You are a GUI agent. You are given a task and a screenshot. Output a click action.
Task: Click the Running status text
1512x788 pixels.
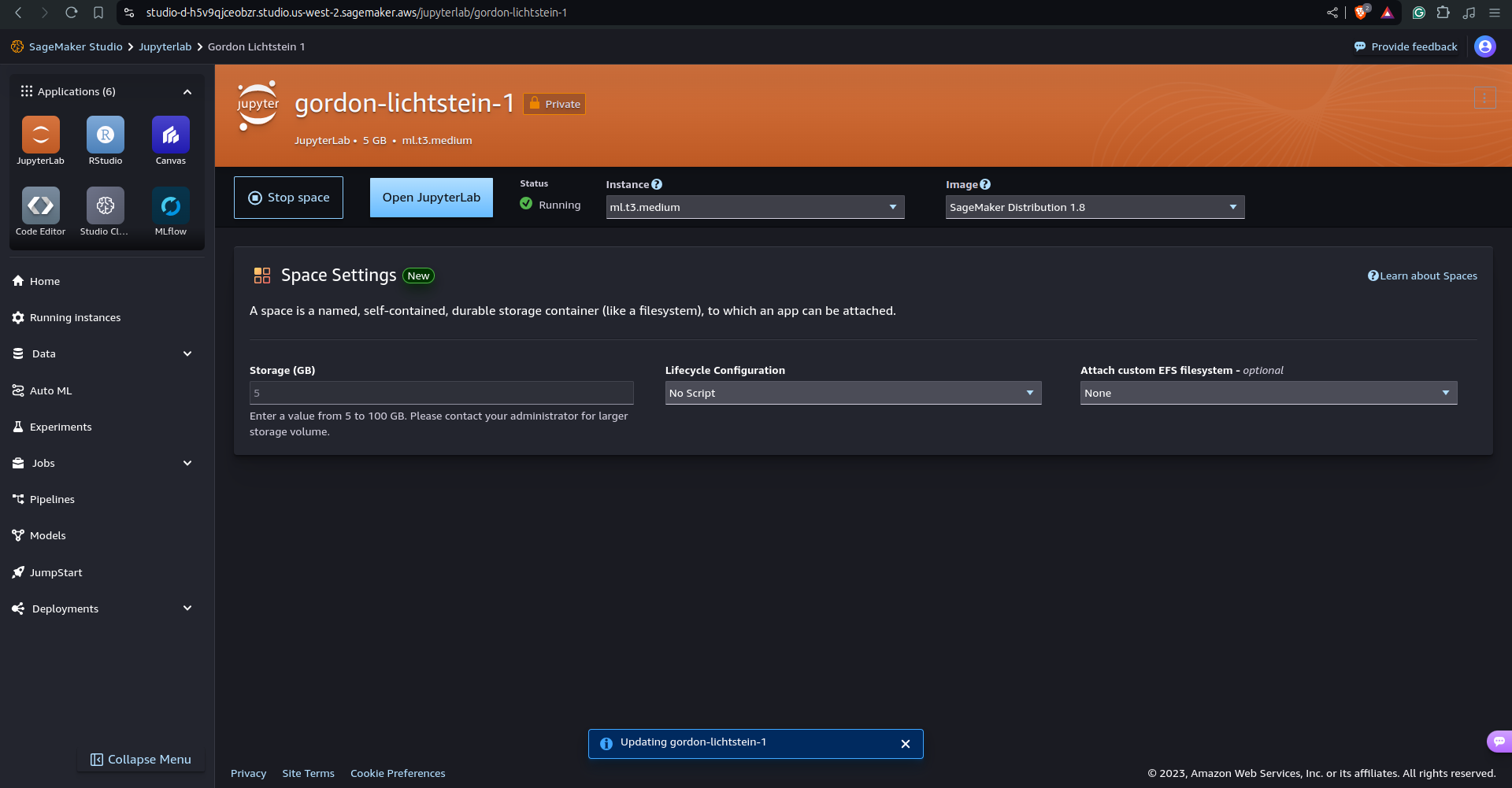559,205
